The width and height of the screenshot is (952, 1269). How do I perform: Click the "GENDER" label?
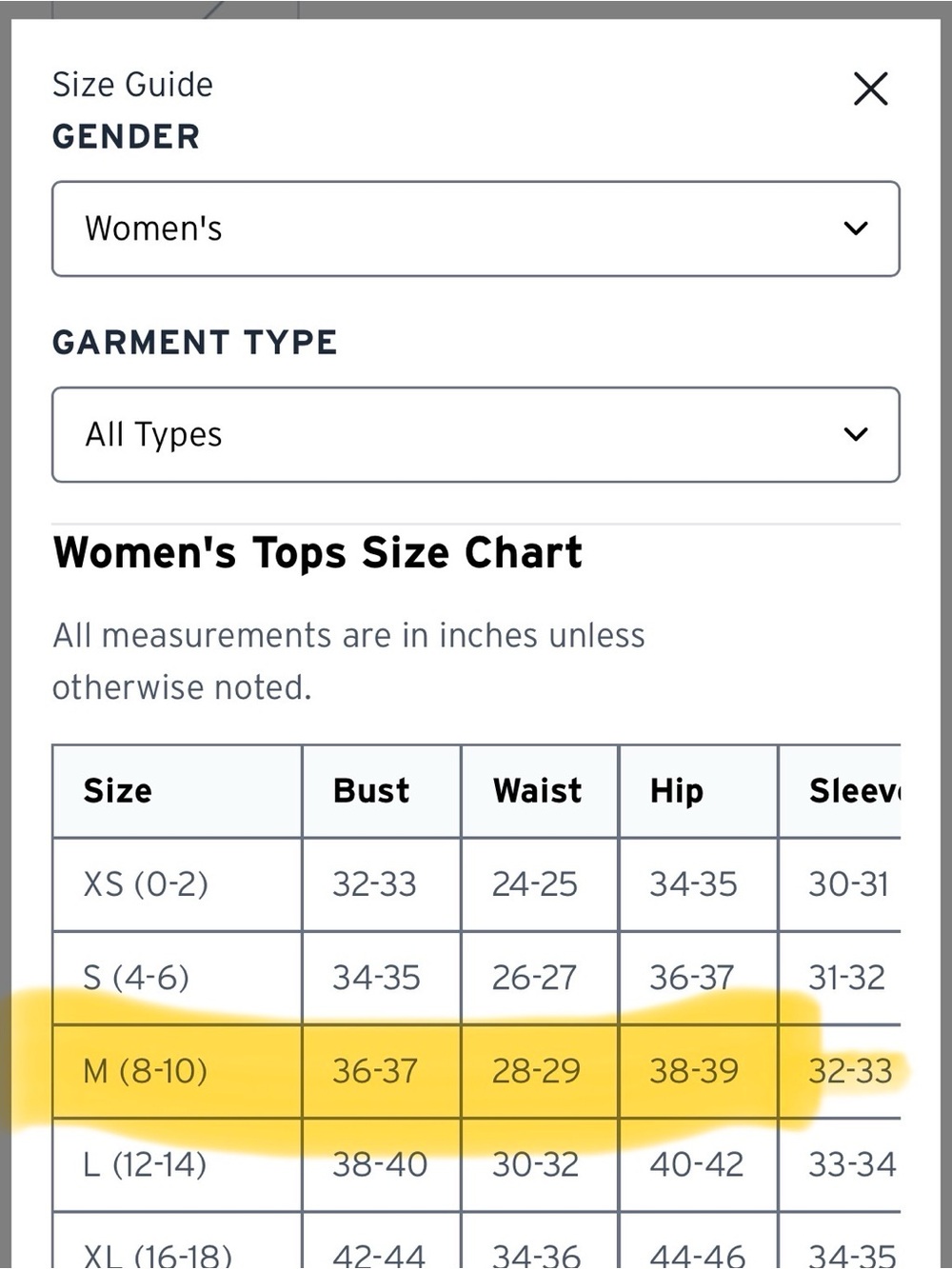(x=126, y=137)
